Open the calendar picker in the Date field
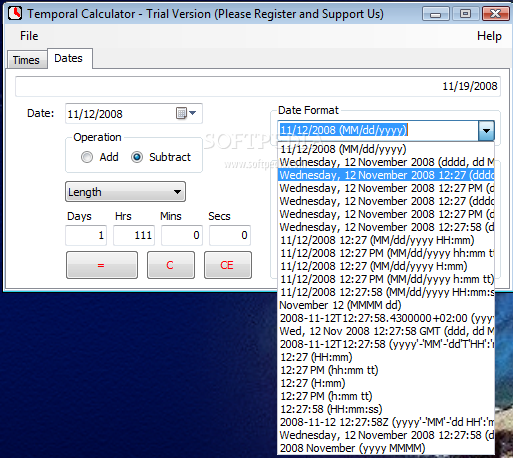 pos(186,113)
